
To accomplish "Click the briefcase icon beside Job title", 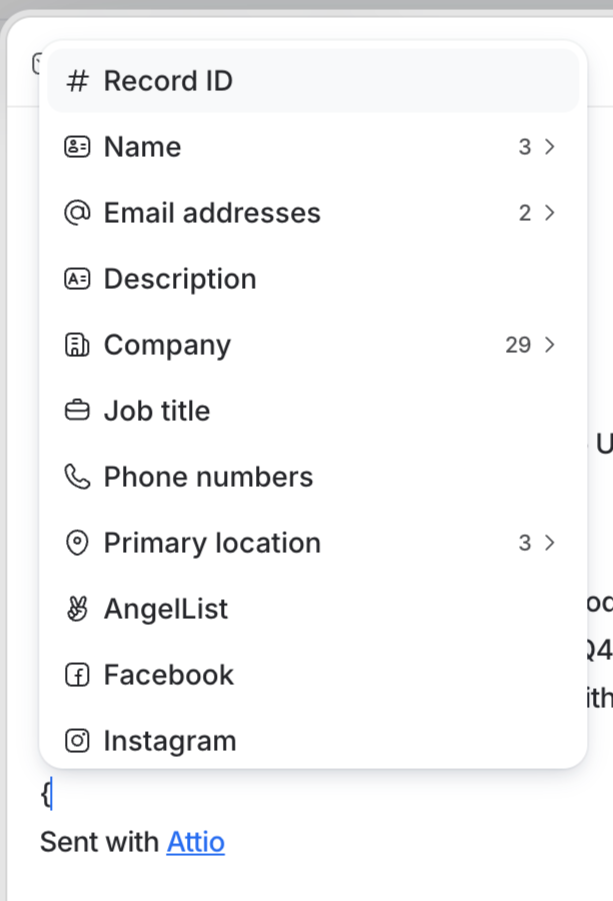I will pos(77,410).
